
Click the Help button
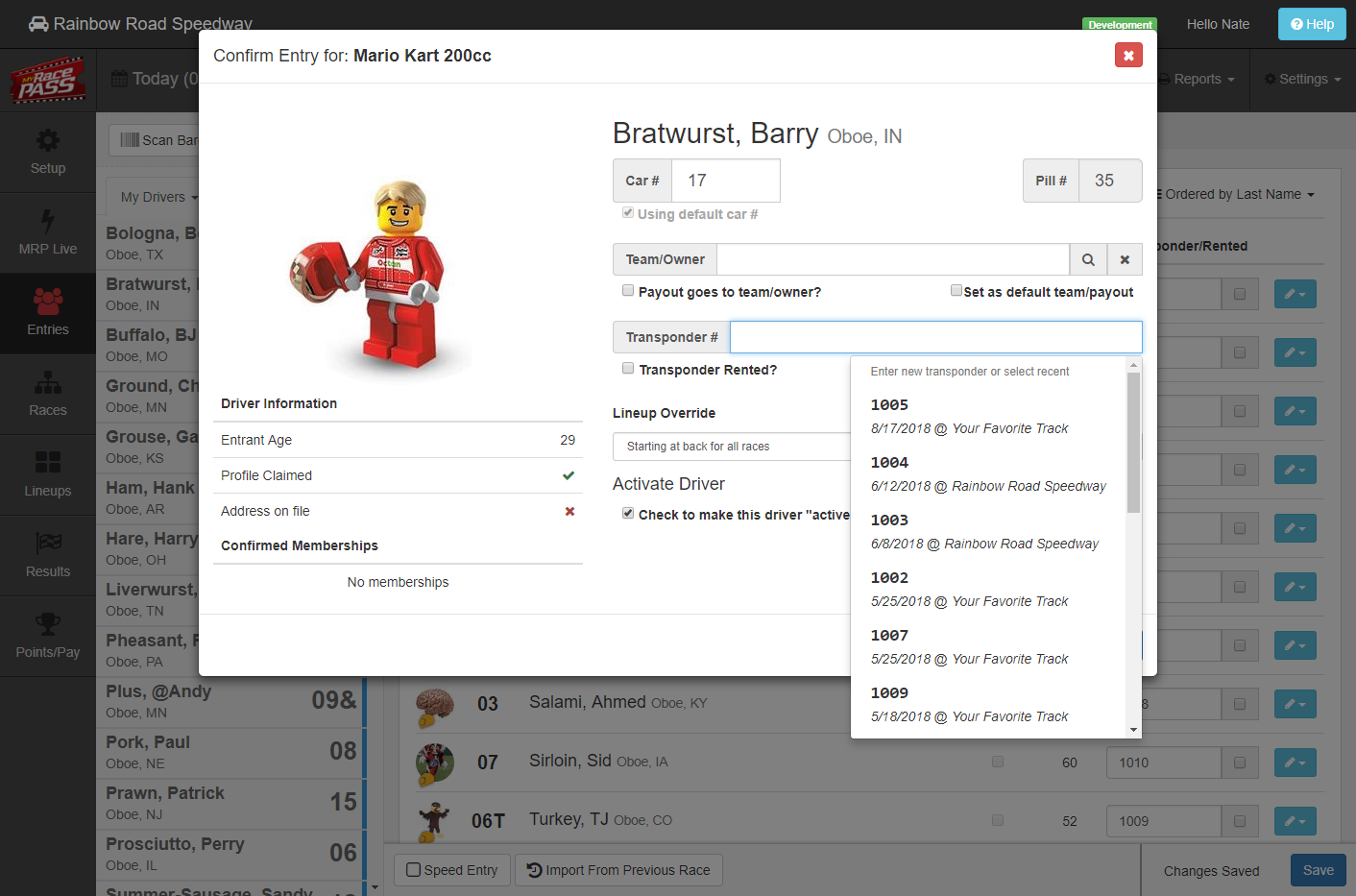(x=1312, y=24)
